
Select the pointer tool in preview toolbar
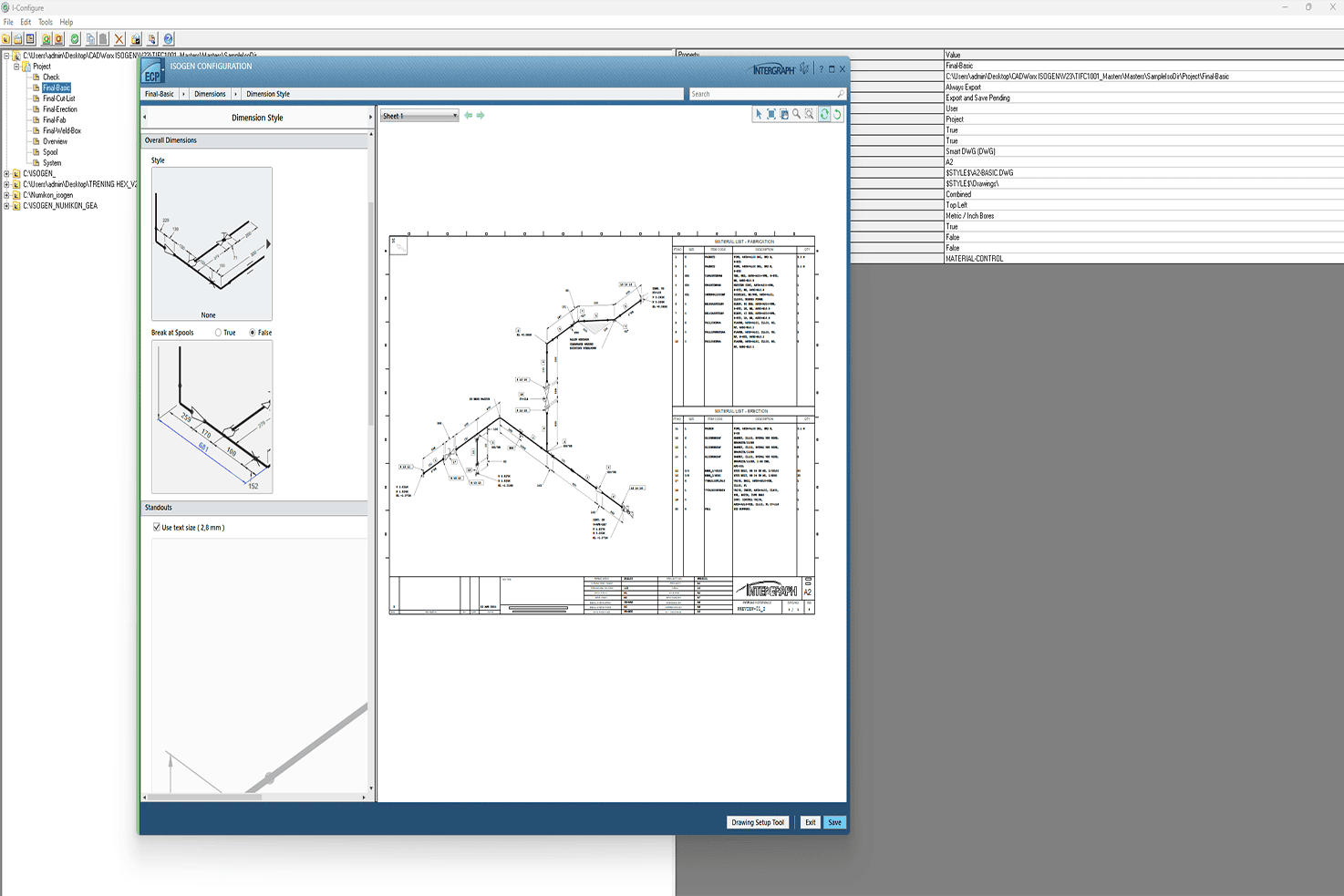click(758, 115)
